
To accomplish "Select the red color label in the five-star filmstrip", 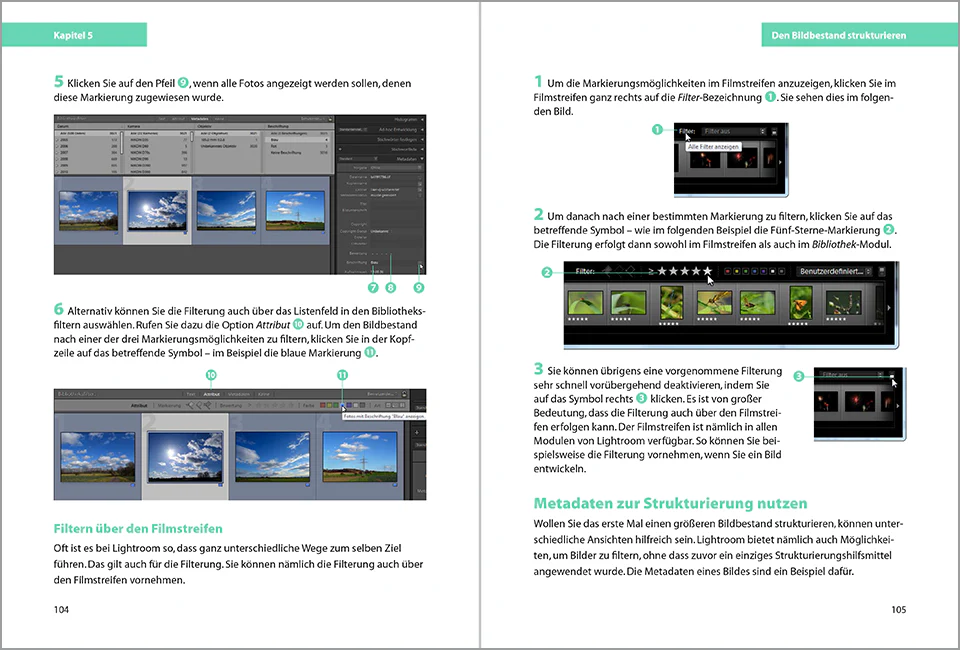I will pyautogui.click(x=727, y=271).
